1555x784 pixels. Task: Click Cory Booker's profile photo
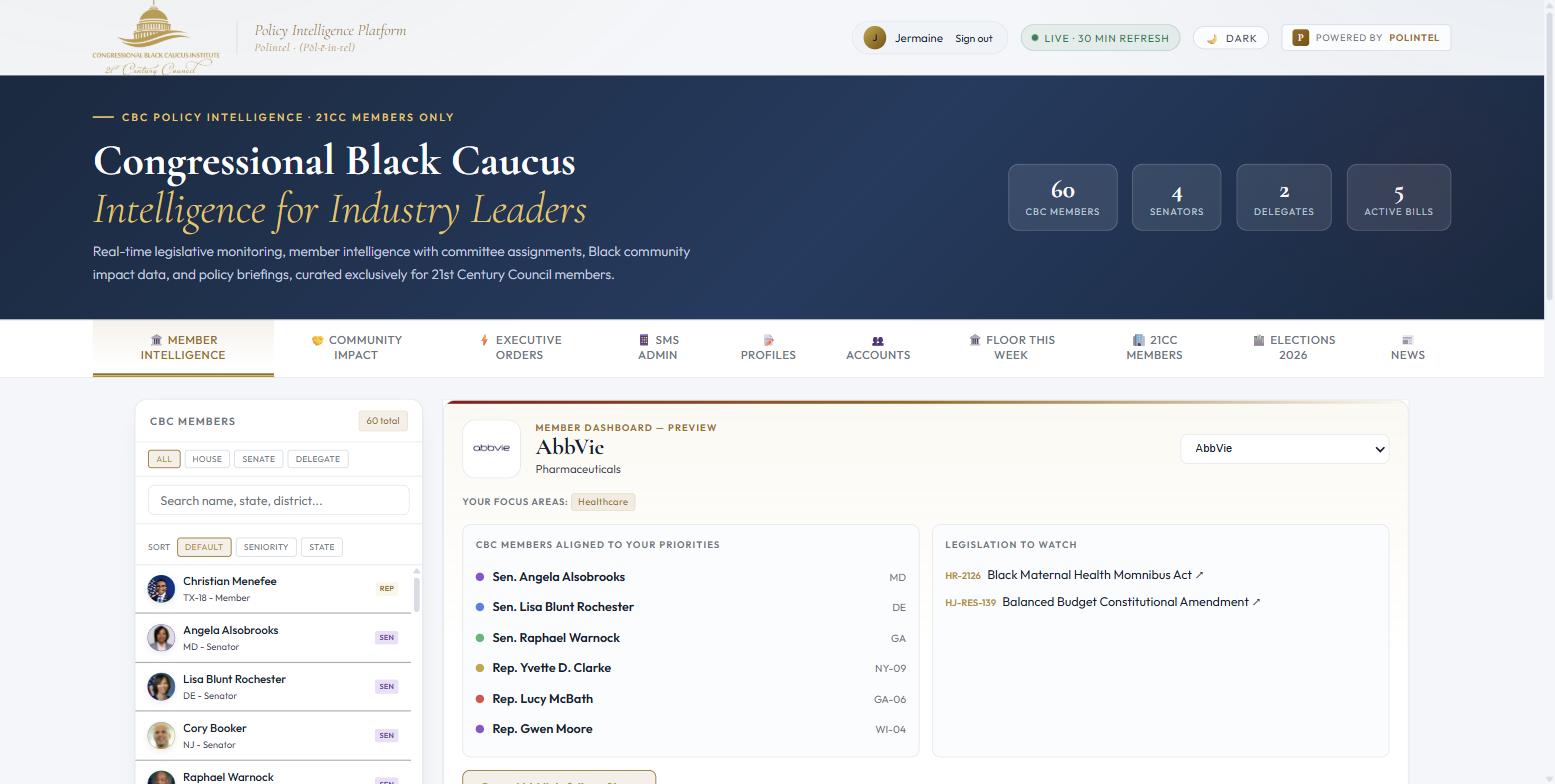(x=161, y=736)
